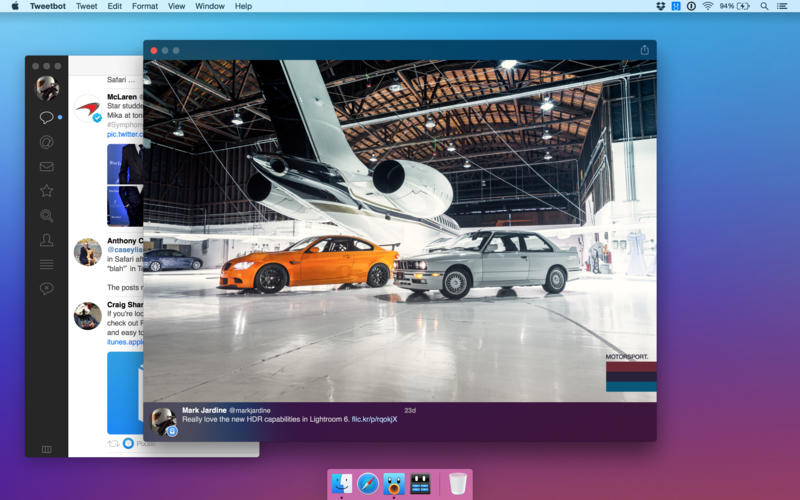This screenshot has height=500, width=800.
Task: Open the Search tab in sidebar
Action: pyautogui.click(x=46, y=215)
